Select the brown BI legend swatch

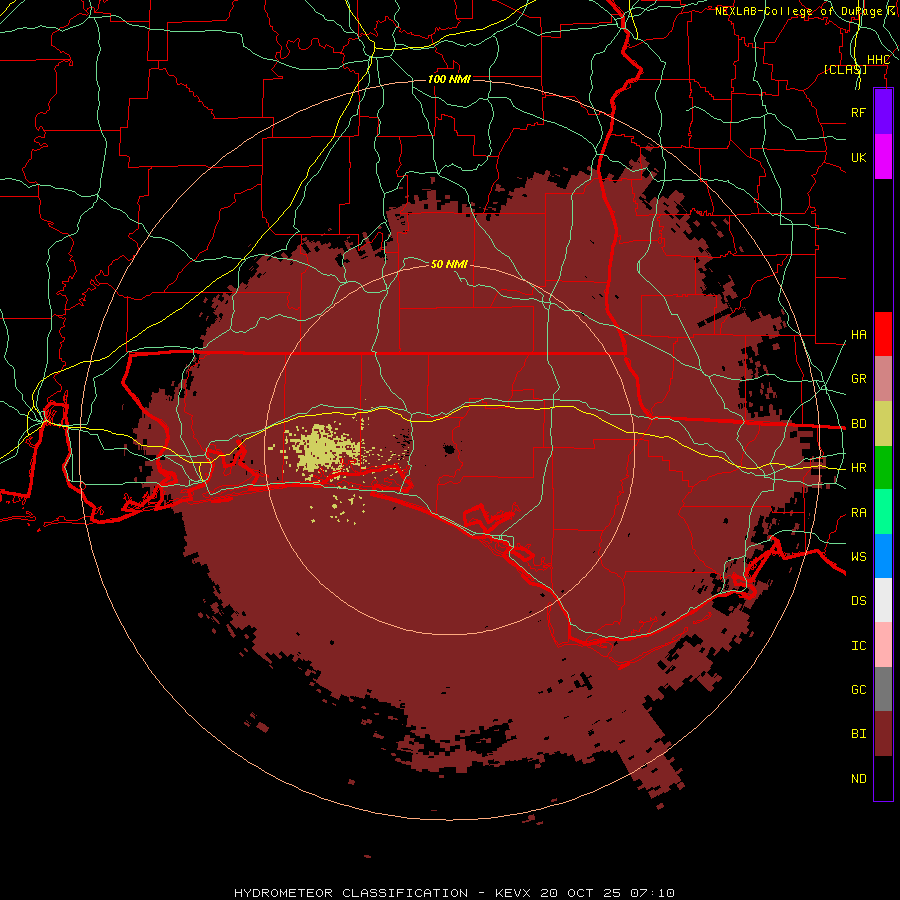point(883,734)
